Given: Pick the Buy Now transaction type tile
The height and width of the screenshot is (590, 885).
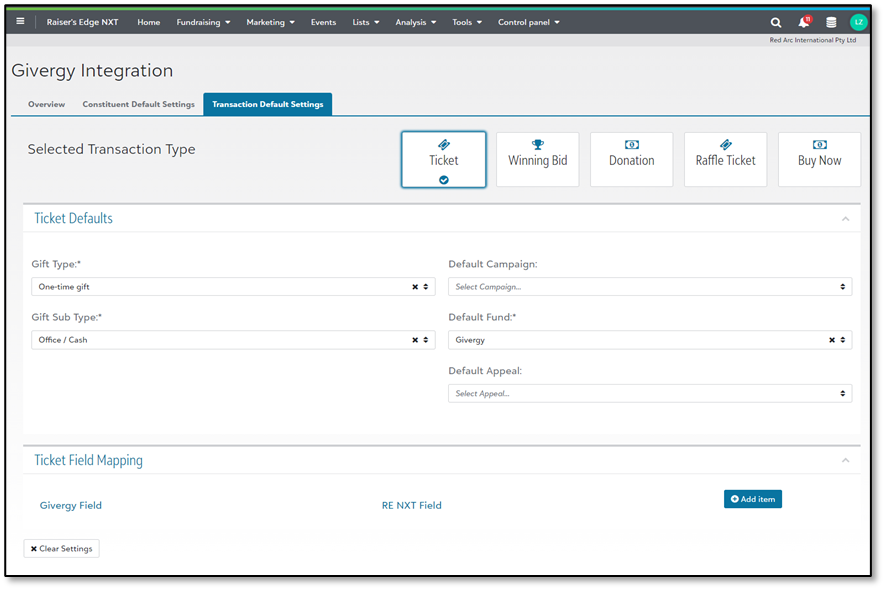Looking at the screenshot, I should tap(819, 158).
